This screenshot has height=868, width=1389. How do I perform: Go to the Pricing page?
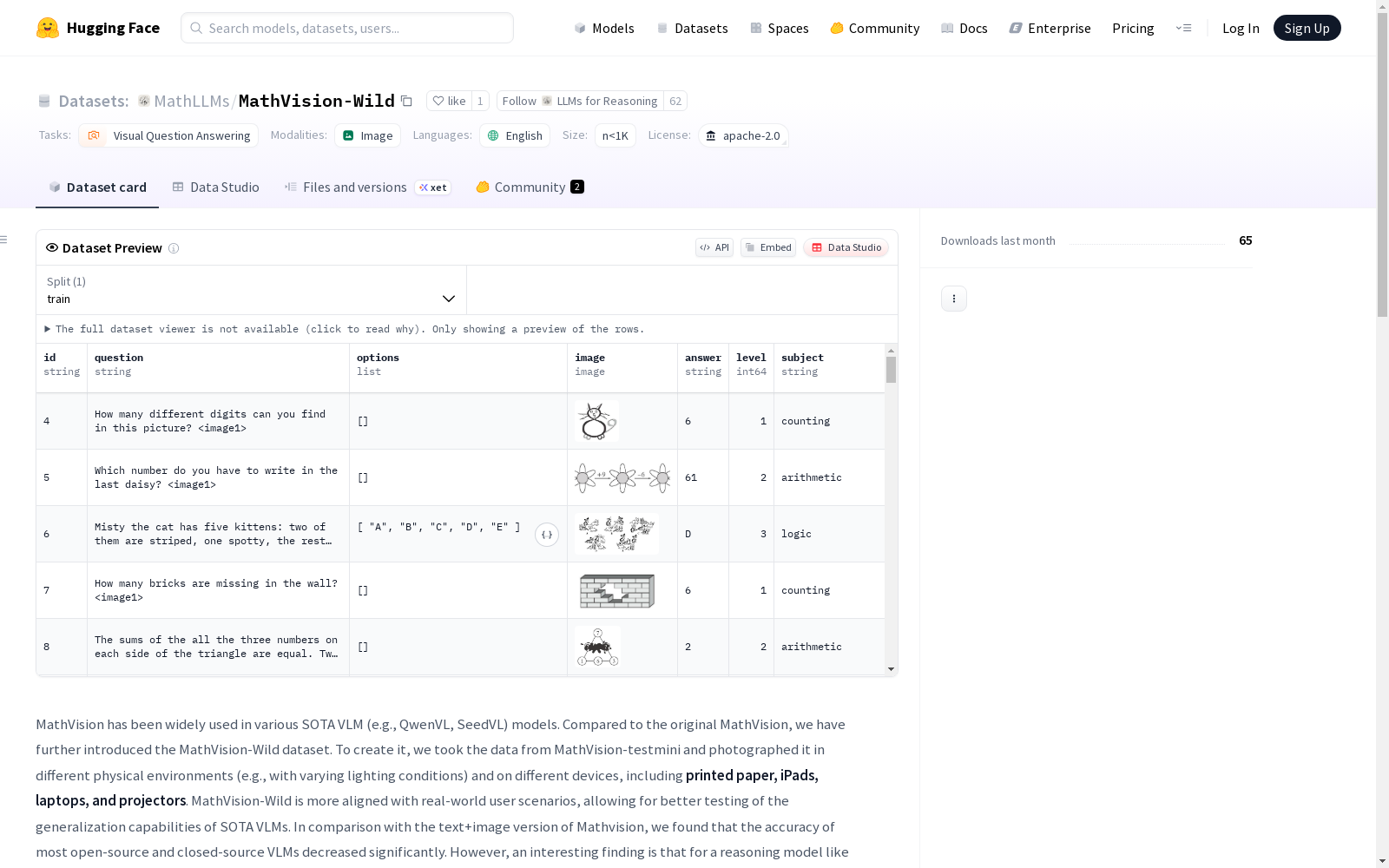click(1133, 28)
